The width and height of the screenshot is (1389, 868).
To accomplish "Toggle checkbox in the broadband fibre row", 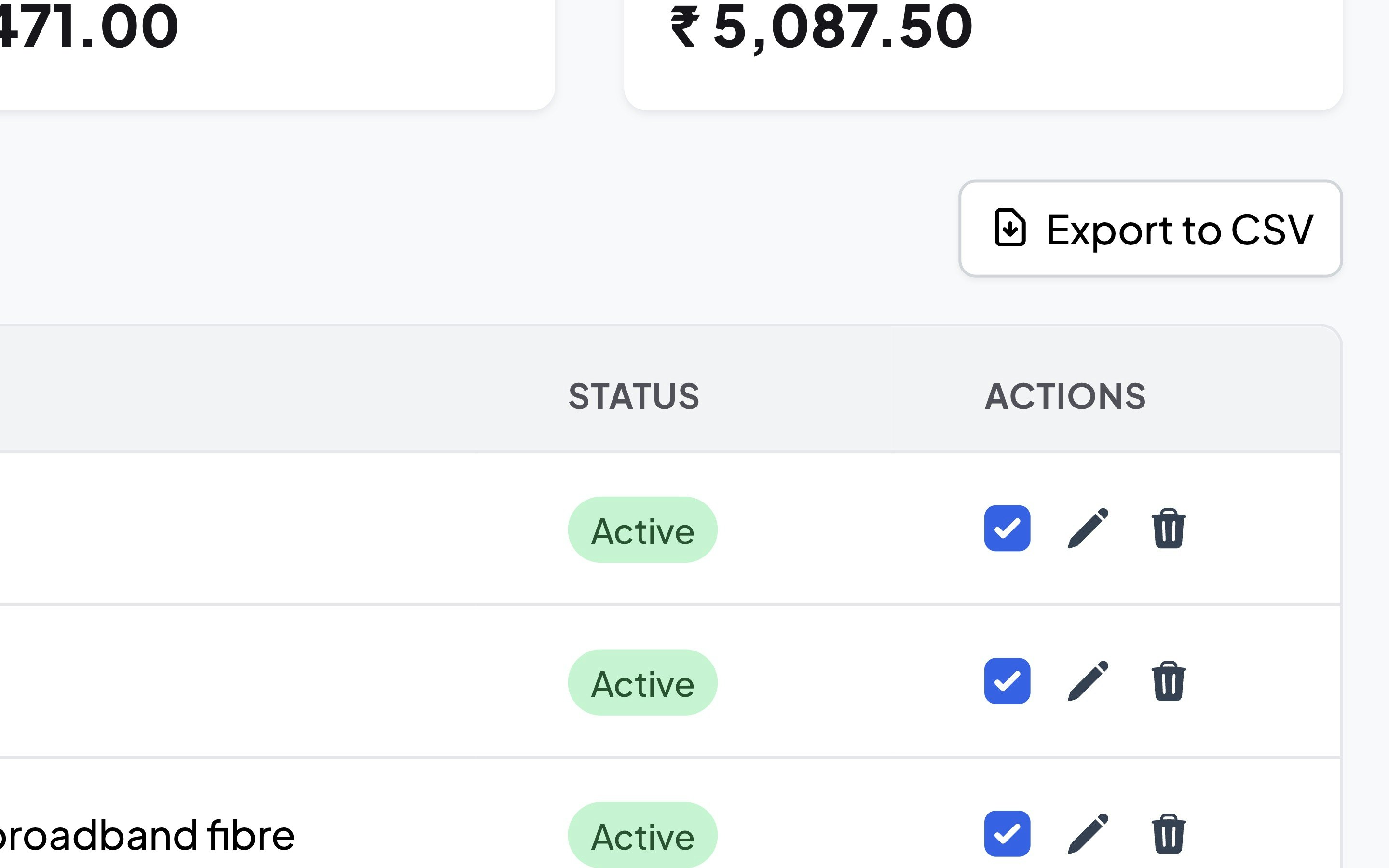I will (1008, 834).
